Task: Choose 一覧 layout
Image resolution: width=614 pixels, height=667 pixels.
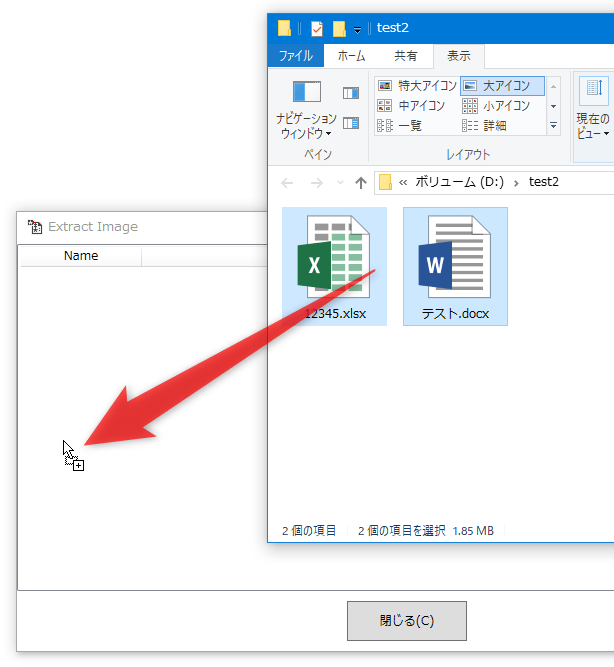Action: click(399, 125)
